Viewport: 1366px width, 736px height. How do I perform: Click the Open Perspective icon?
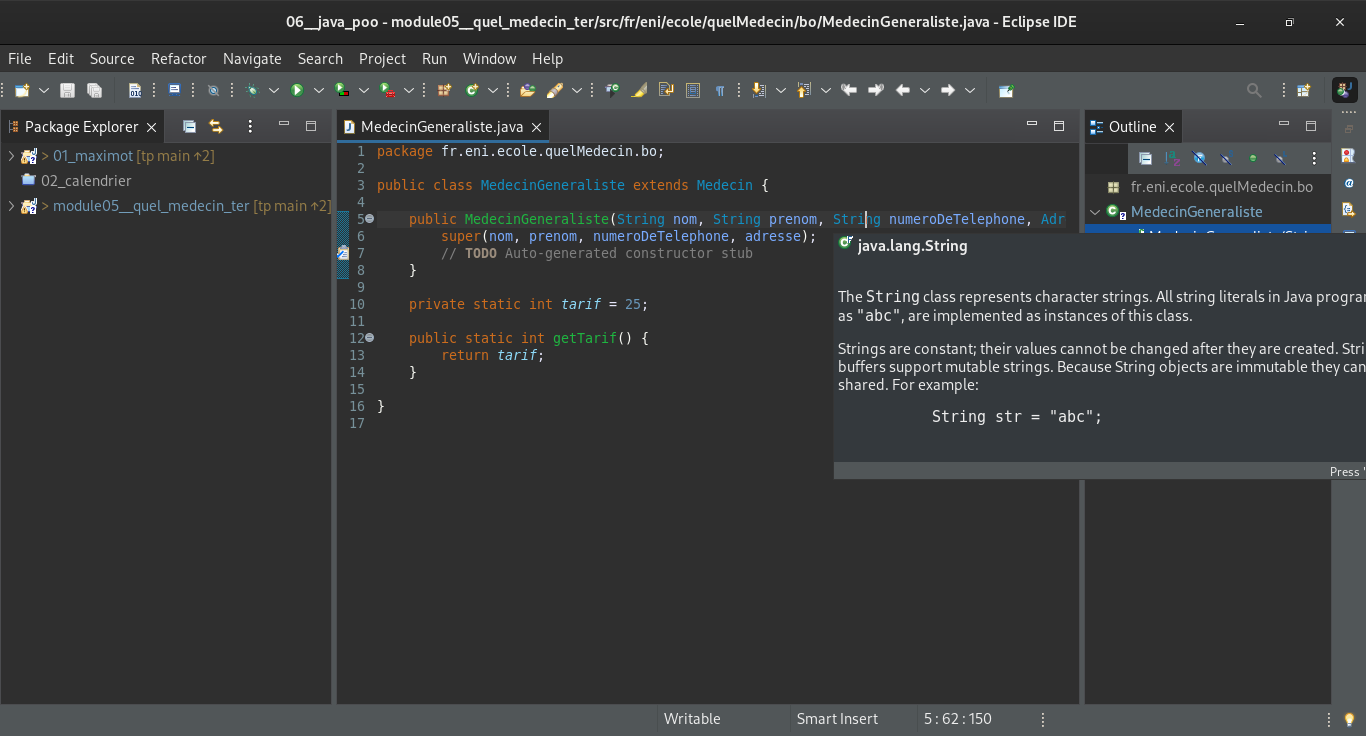pyautogui.click(x=1304, y=90)
